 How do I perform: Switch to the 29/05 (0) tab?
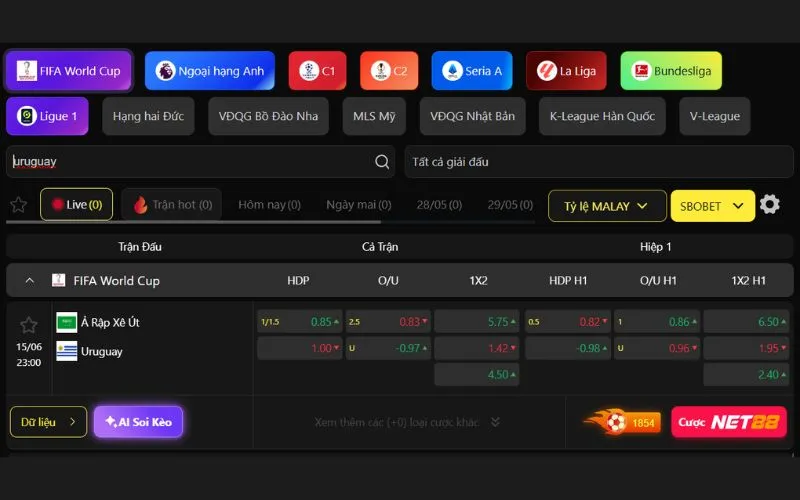tap(510, 205)
